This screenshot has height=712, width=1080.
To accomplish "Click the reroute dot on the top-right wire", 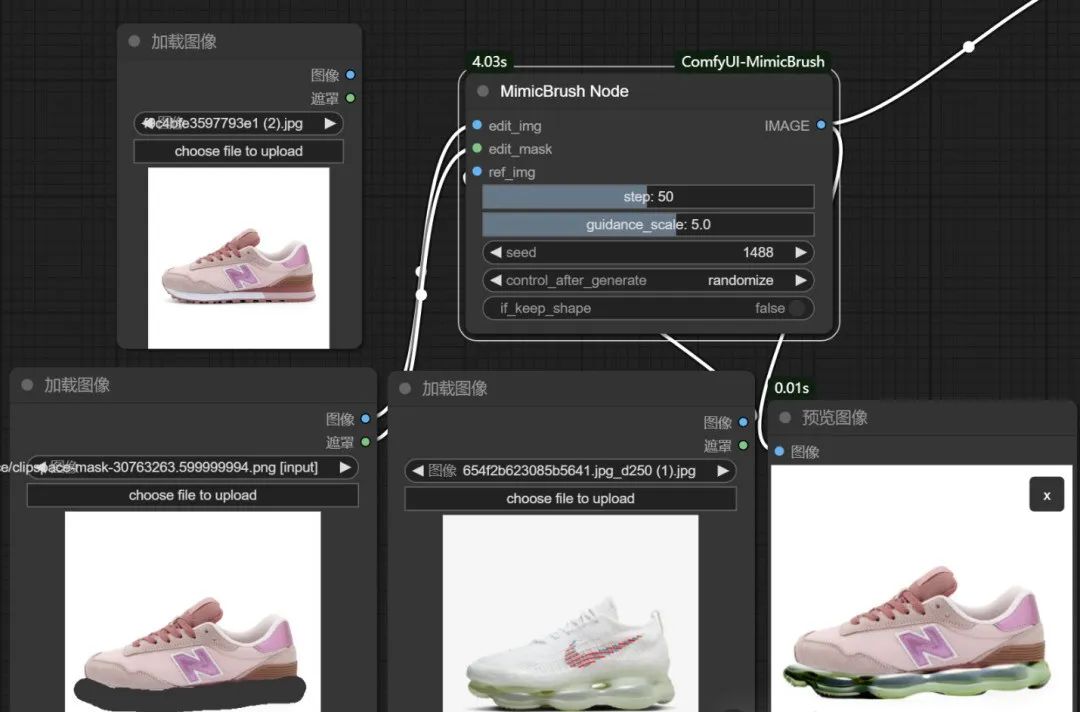I will [968, 47].
